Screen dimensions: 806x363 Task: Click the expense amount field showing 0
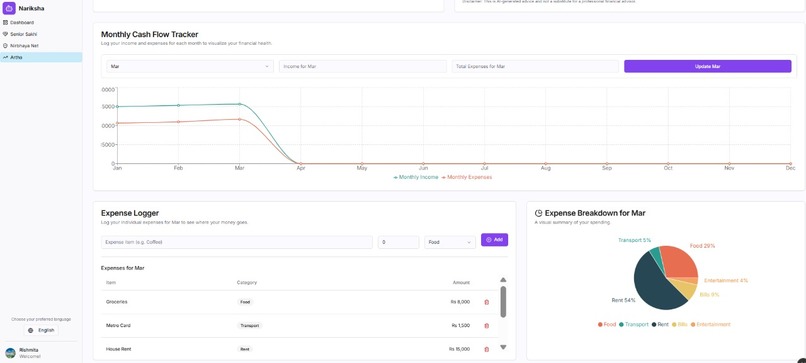(398, 242)
